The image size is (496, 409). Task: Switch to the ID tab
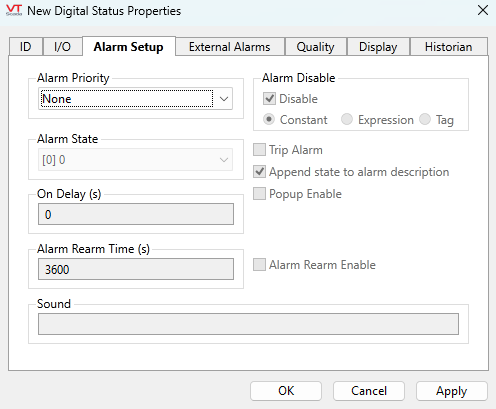[x=26, y=47]
